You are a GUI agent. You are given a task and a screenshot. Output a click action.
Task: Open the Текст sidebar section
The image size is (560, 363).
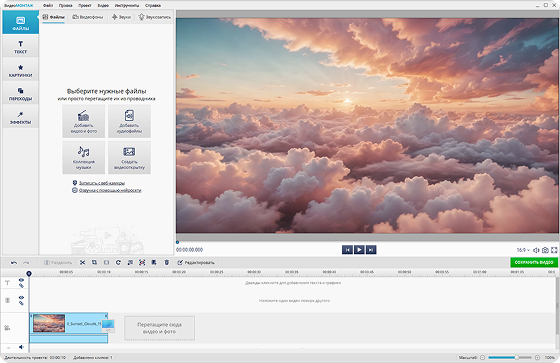[x=20, y=46]
